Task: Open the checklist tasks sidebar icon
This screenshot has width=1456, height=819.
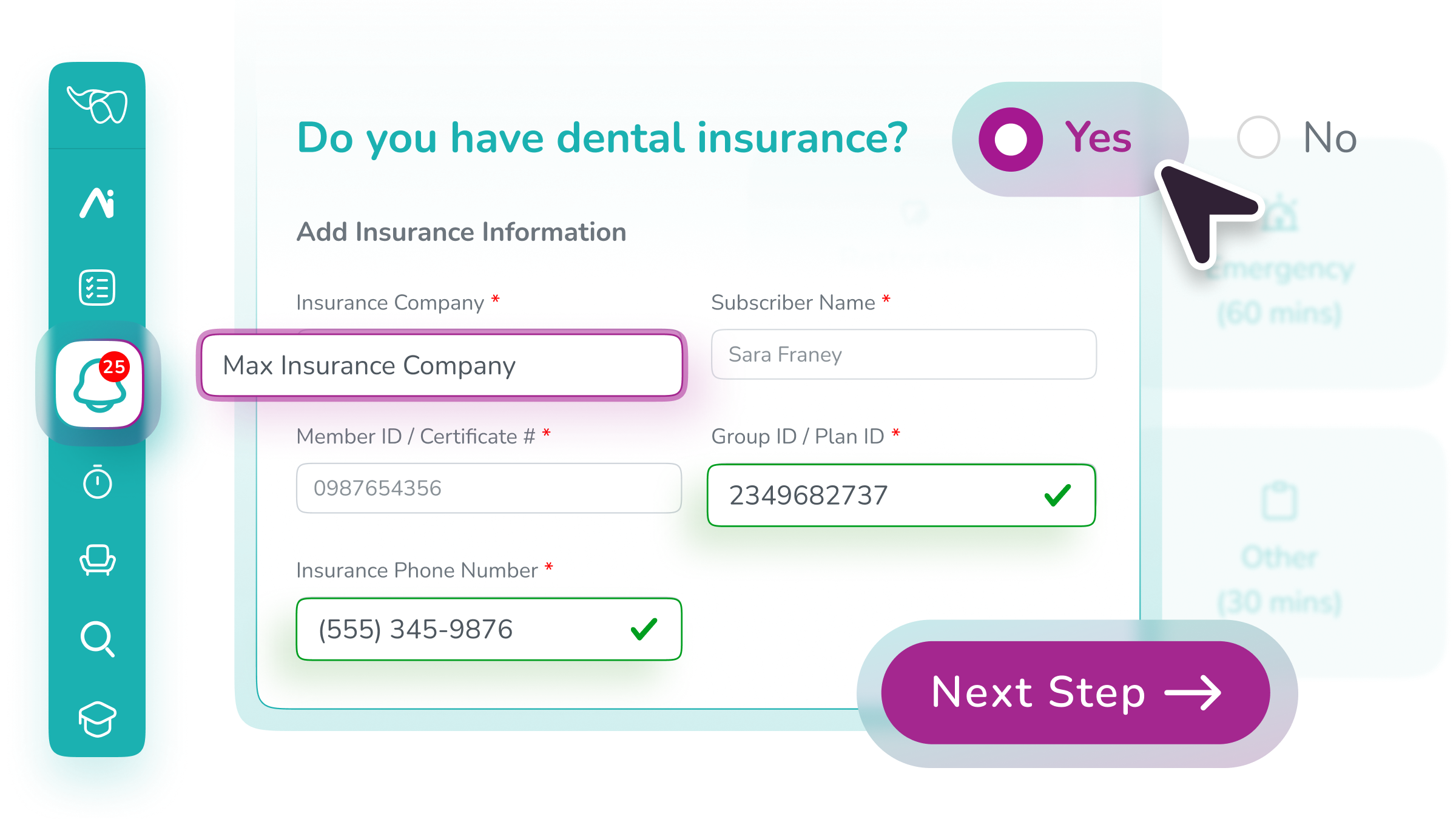Action: coord(97,288)
